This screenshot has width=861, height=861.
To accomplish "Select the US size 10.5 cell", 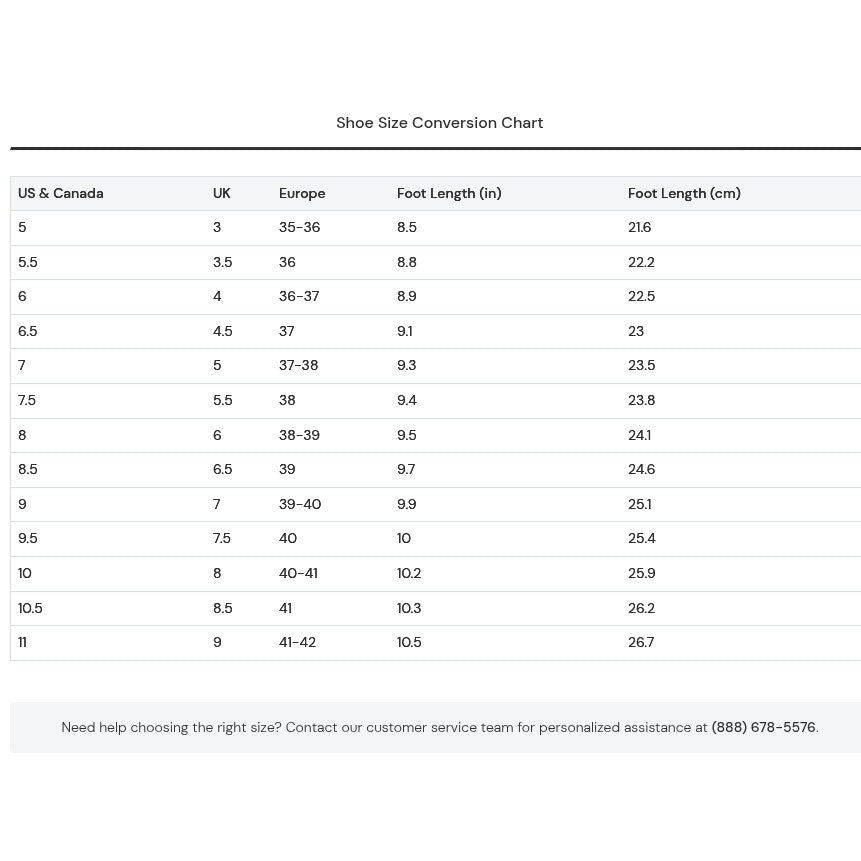I will (x=30, y=608).
